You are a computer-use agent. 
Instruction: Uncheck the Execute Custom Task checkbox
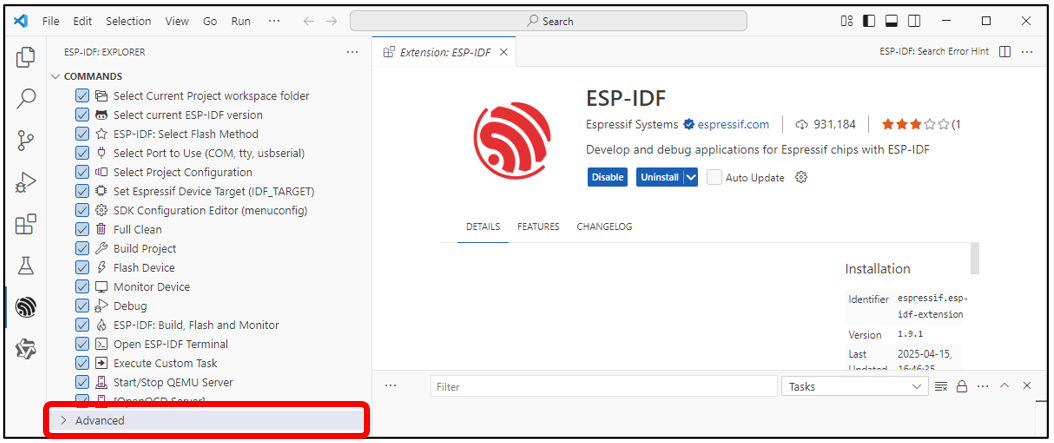click(83, 363)
